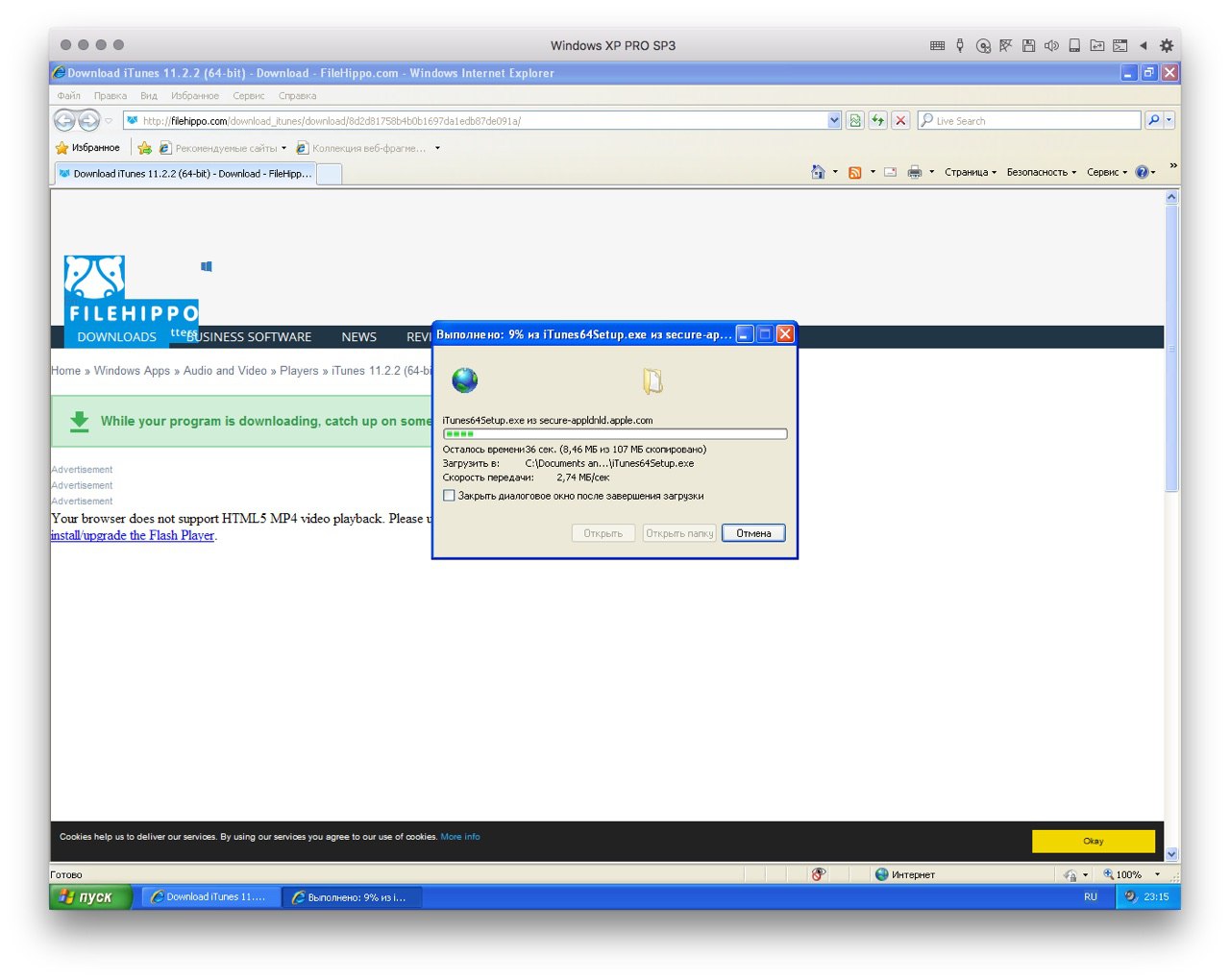Expand the Рекомендуемые сайты dropdown
1230x980 pixels.
pos(283,148)
